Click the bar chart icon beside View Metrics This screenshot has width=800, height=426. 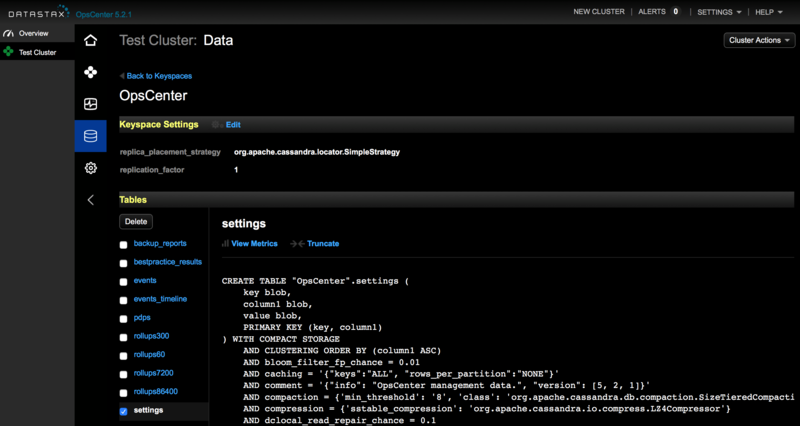tap(225, 244)
